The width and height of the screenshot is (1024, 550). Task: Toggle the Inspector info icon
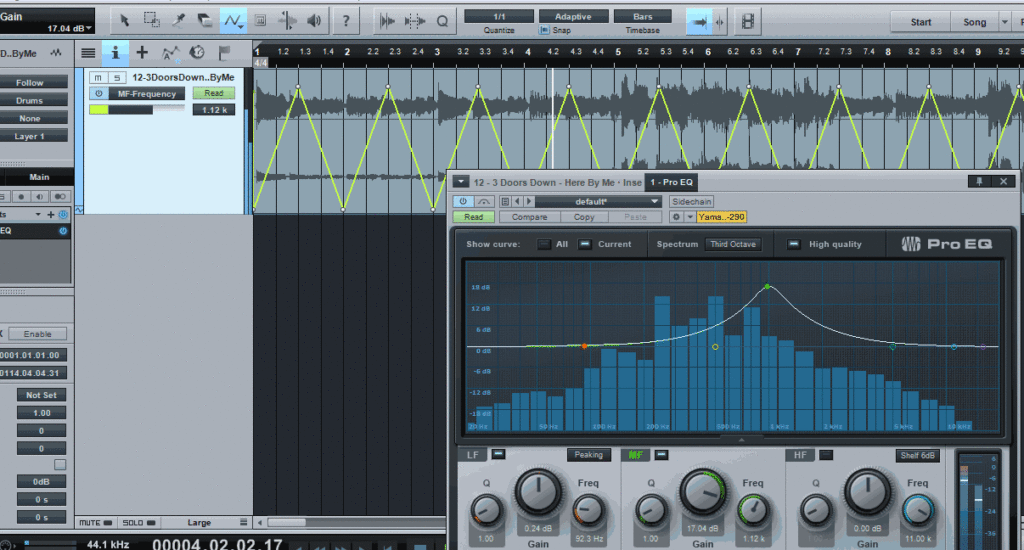(116, 53)
